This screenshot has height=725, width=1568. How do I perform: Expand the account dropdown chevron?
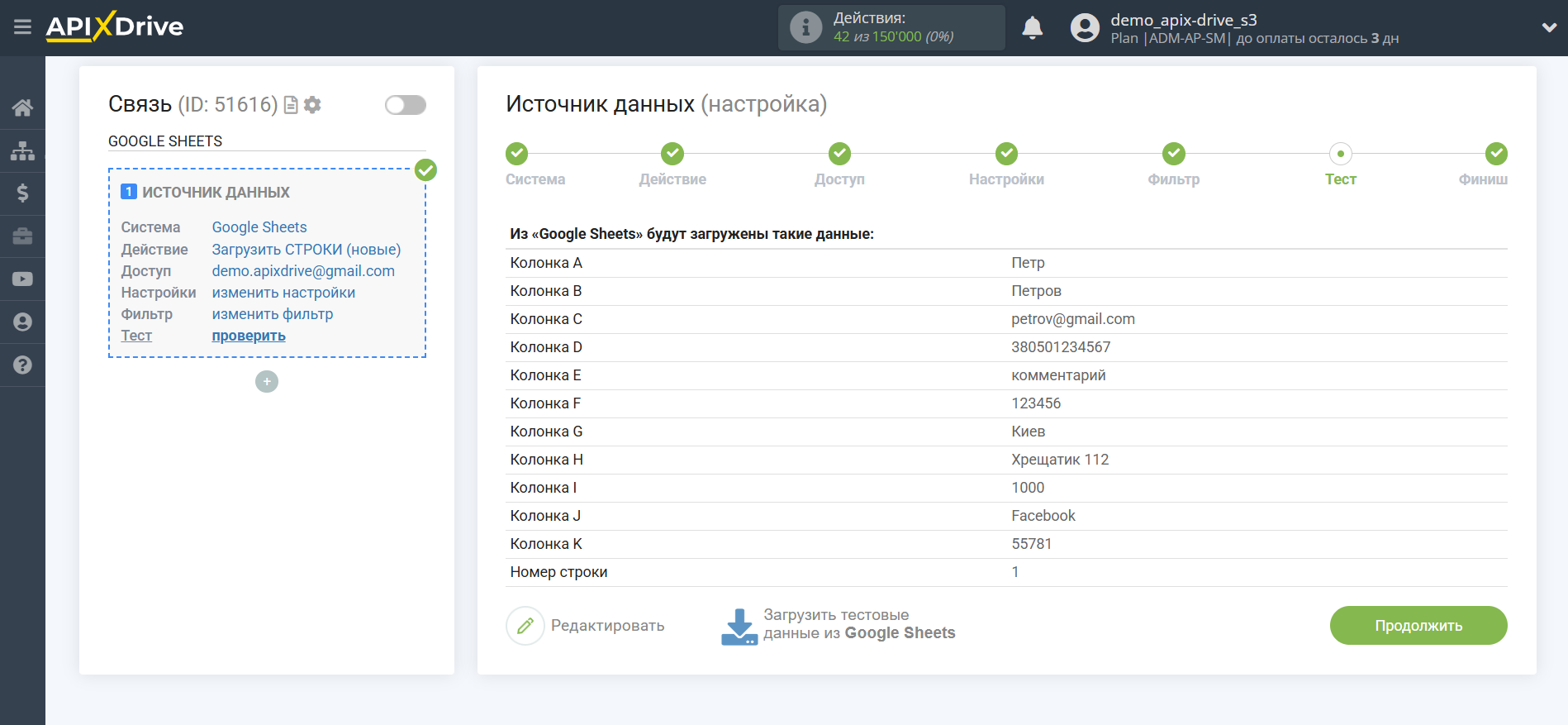coord(1549,27)
